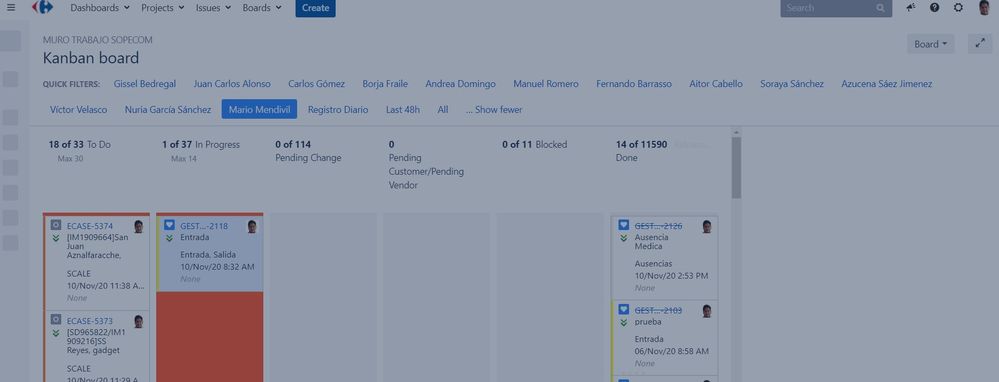Click assignee avatar on GEST-2103 card

(x=707, y=311)
